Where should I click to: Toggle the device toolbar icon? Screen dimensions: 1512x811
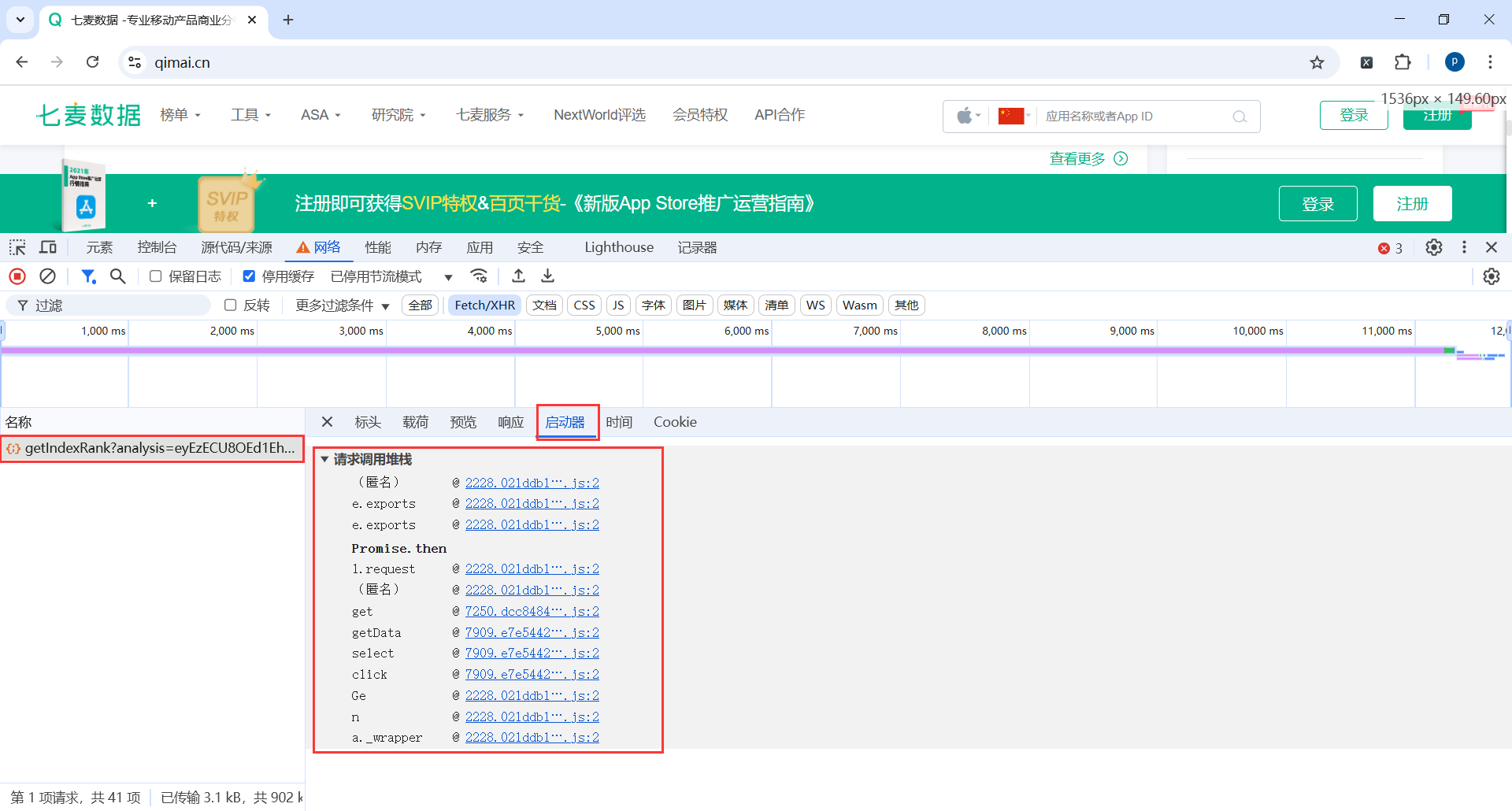click(x=48, y=247)
